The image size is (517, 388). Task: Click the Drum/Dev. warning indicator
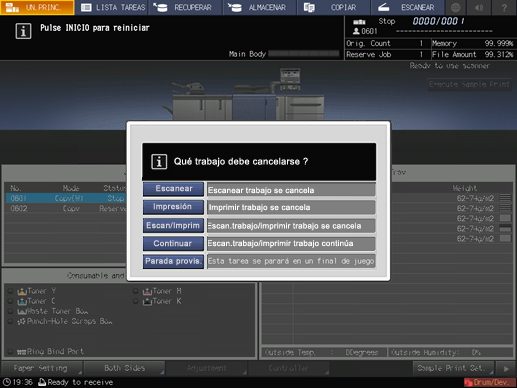point(489,382)
